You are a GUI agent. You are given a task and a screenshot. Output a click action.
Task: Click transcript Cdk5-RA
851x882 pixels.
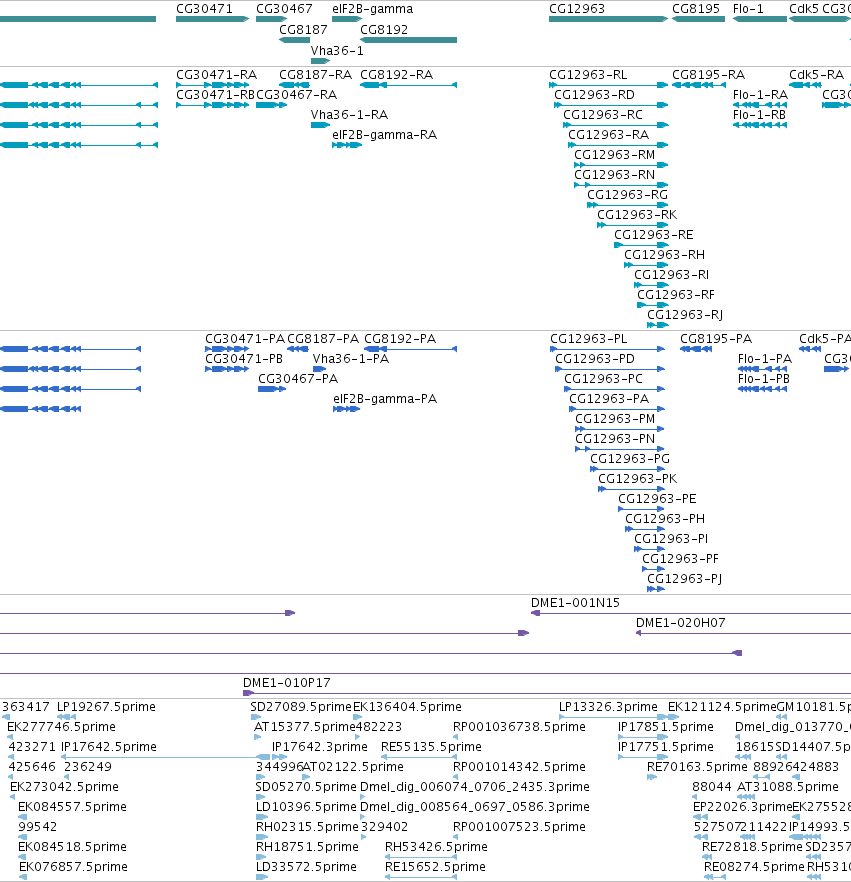[817, 75]
